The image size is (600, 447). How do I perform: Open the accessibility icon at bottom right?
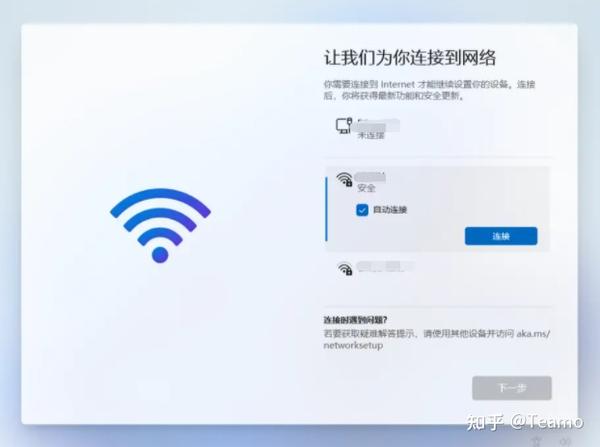point(537,441)
